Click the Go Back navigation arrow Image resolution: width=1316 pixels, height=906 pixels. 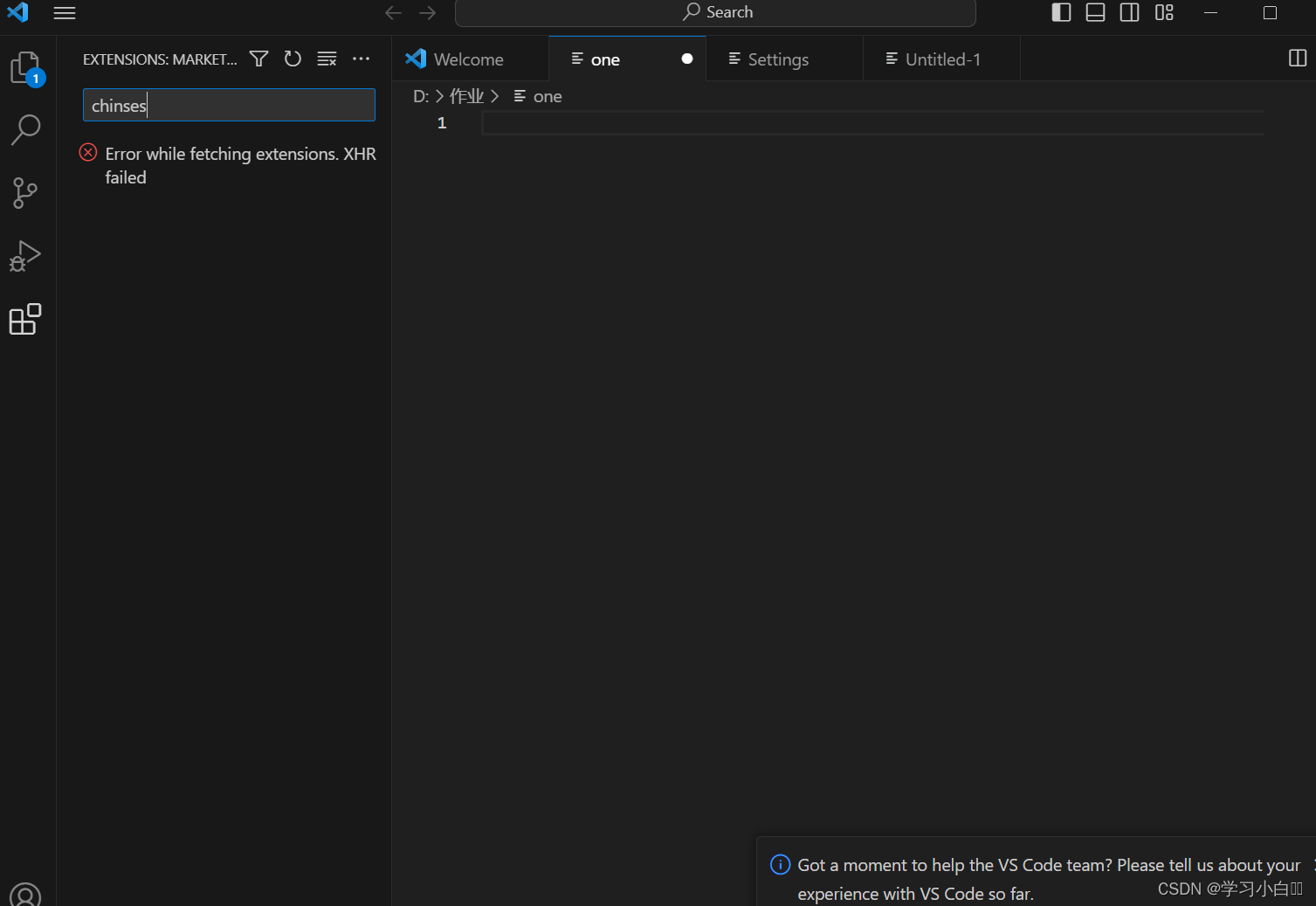393,12
